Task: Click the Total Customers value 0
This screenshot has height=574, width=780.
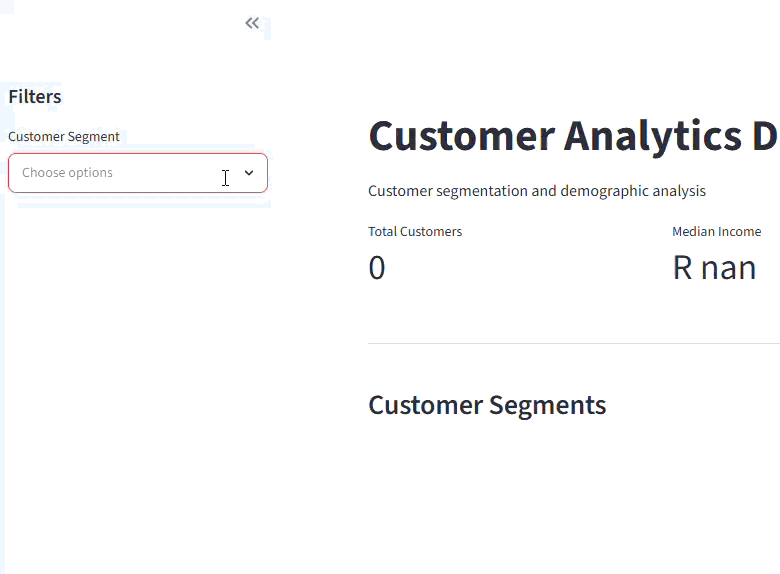Action: [377, 268]
